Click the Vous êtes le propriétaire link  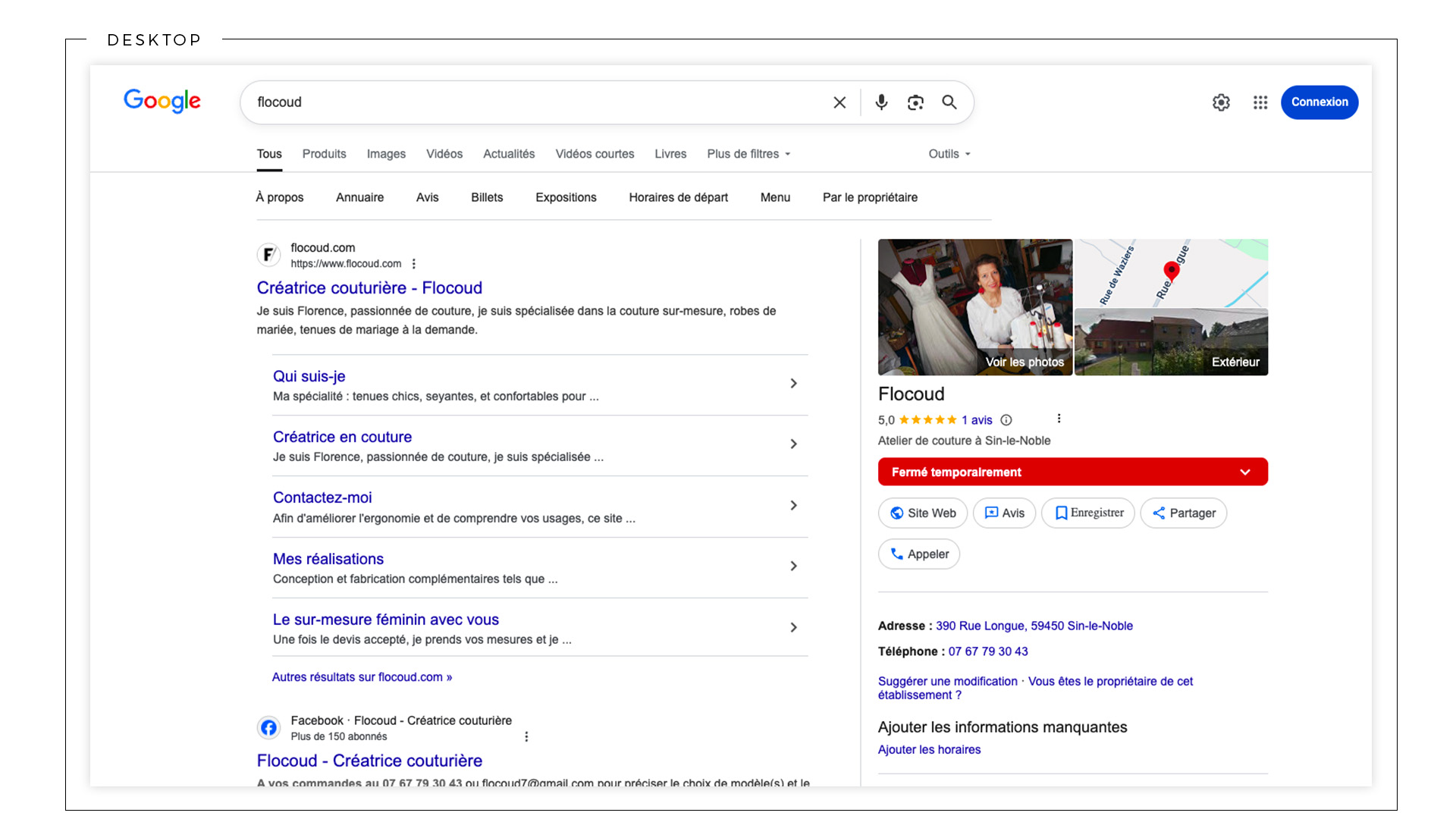tap(1110, 681)
